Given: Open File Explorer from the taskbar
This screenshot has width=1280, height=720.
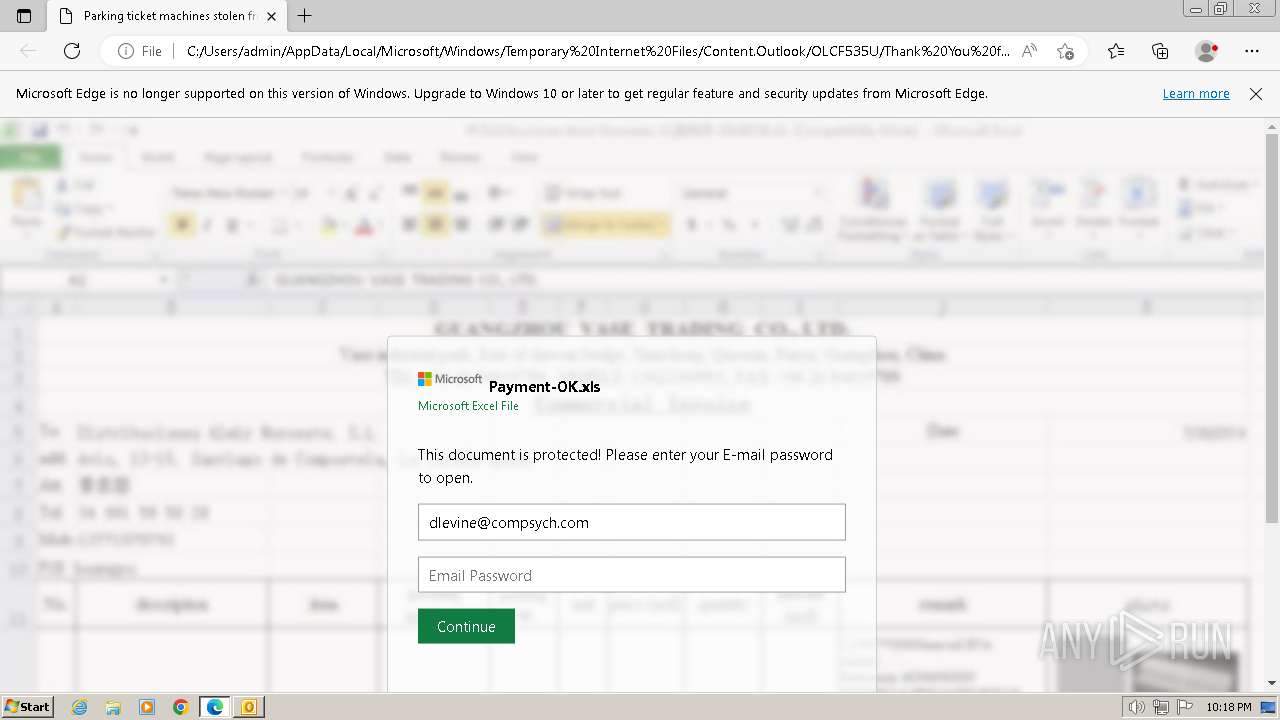Looking at the screenshot, I should pyautogui.click(x=113, y=707).
